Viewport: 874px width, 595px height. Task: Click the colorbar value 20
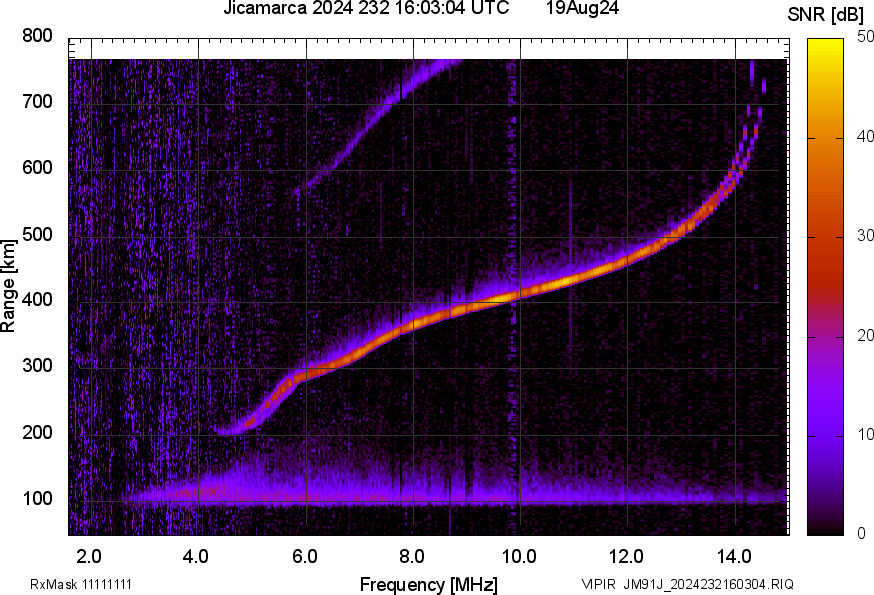pos(866,335)
